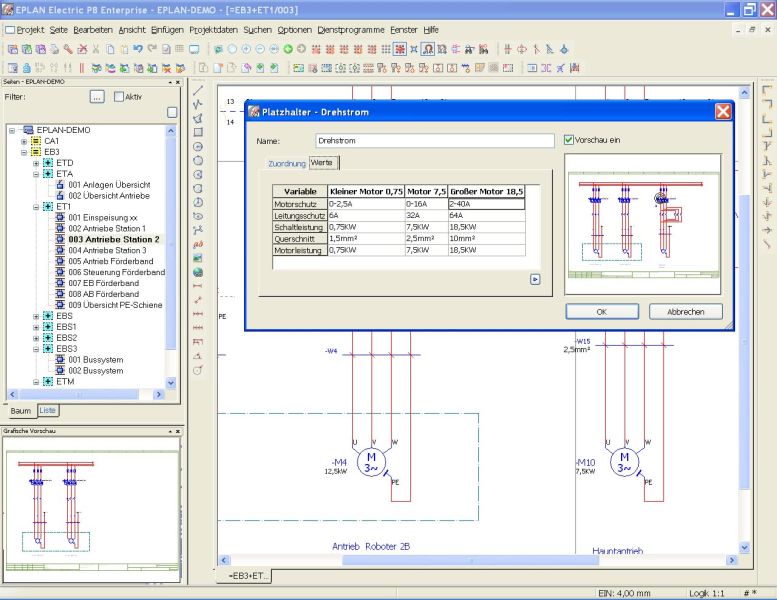Expand the EBS1 tree node
The height and width of the screenshot is (600, 777).
(x=36, y=327)
